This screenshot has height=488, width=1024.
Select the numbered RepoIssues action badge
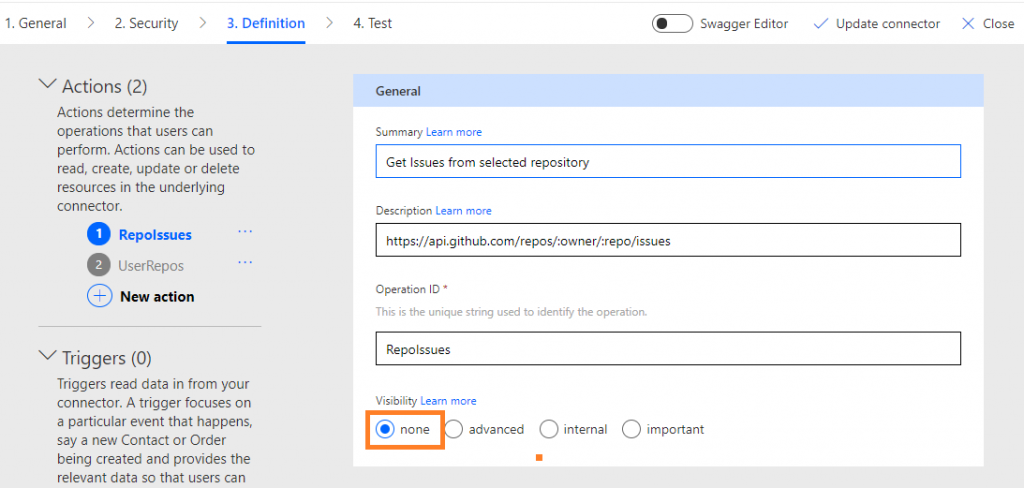tap(99, 234)
